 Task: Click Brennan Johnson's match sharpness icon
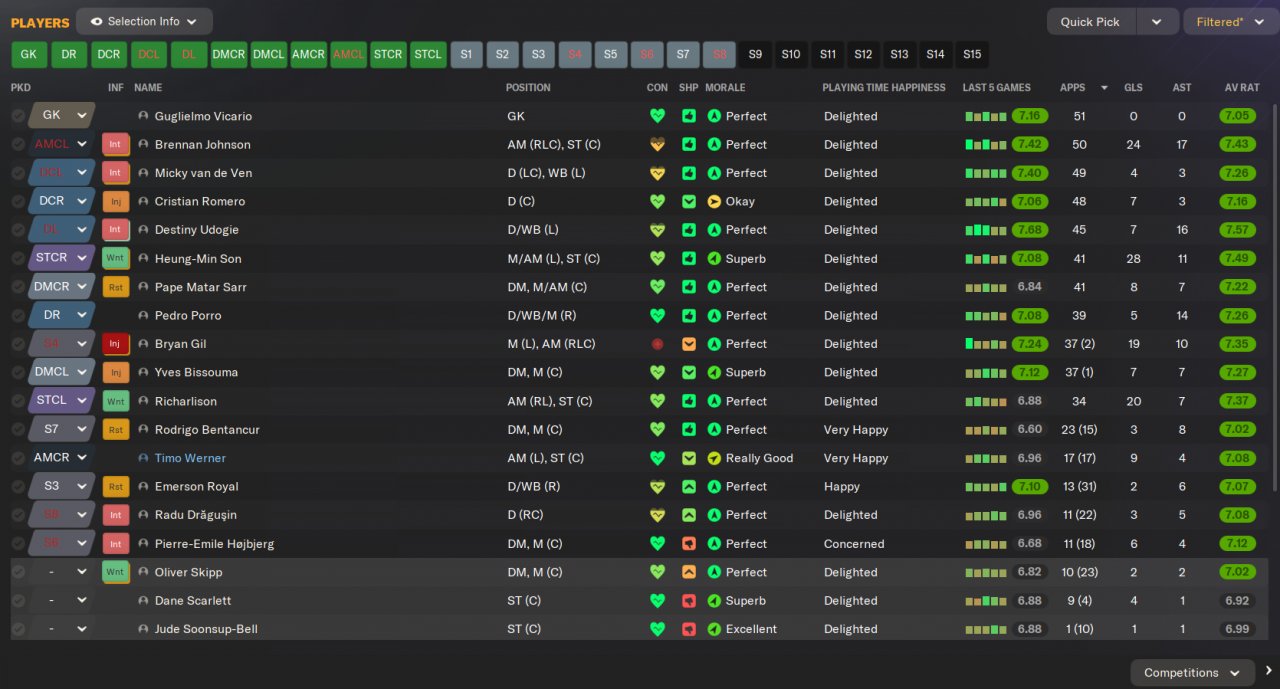(x=689, y=145)
